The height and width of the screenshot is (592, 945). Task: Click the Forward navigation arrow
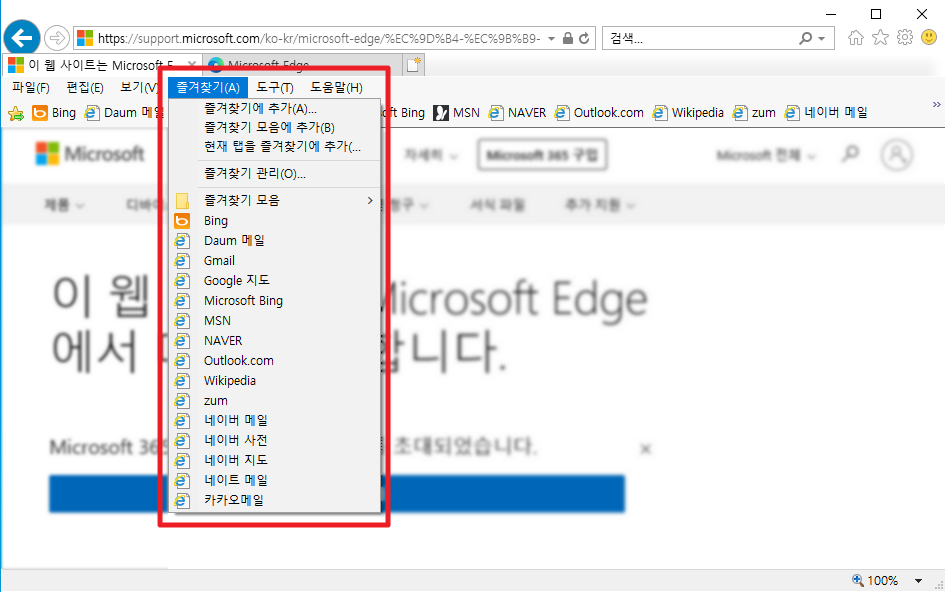57,38
